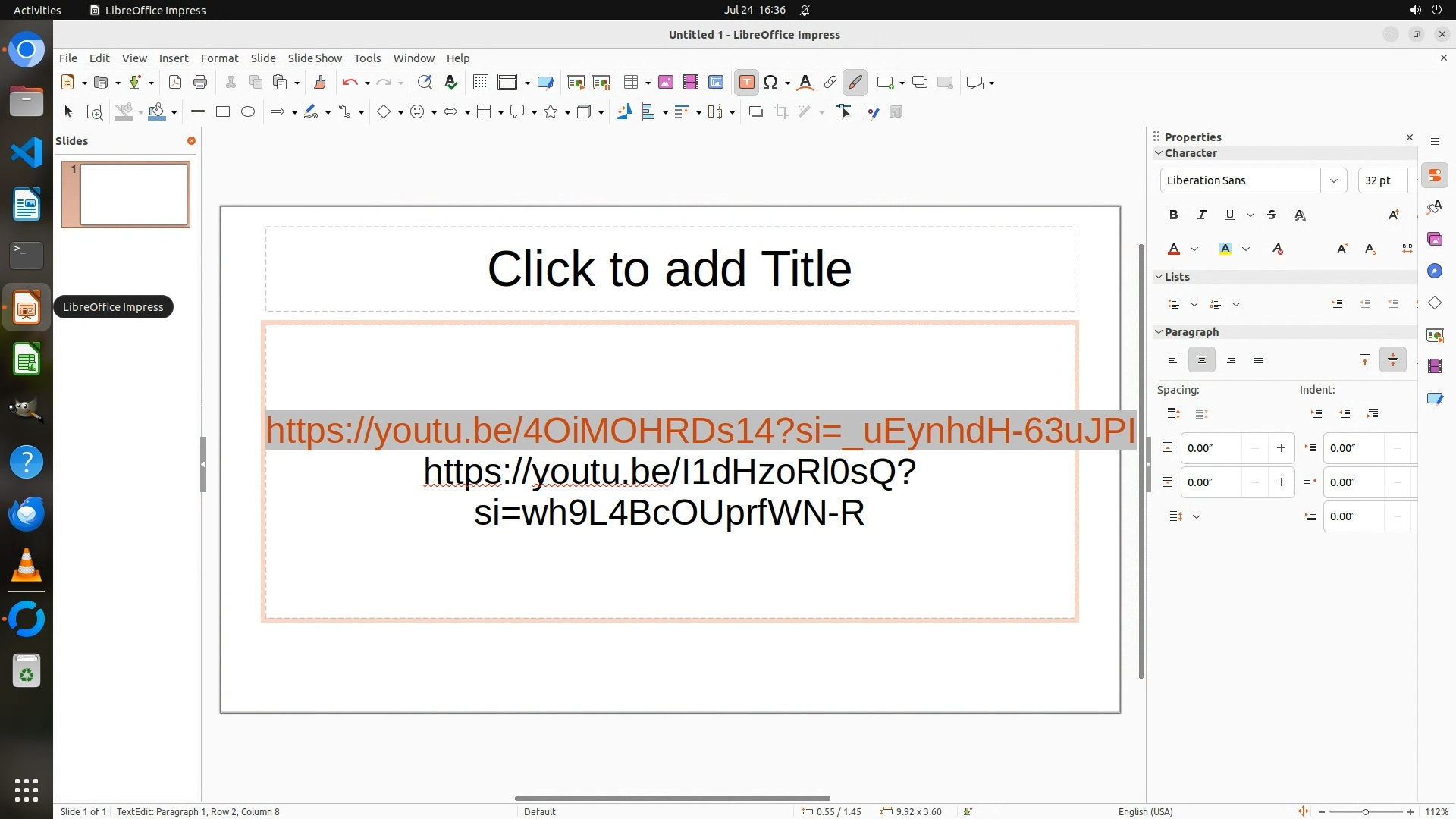The width and height of the screenshot is (1456, 819).
Task: Toggle Bold in Character panel
Action: 1174,215
